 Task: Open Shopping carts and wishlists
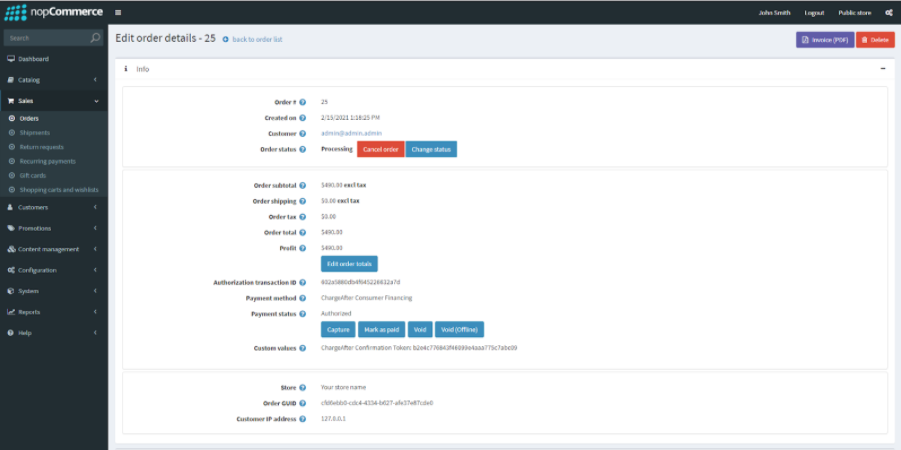[x=53, y=190]
